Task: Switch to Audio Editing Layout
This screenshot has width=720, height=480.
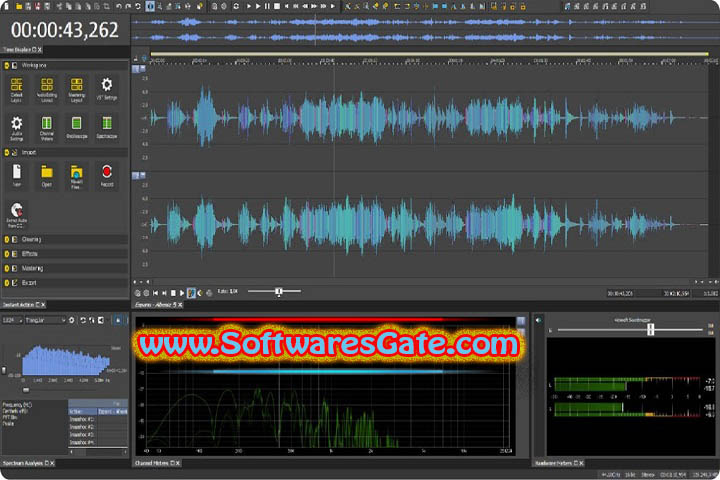Action: point(47,89)
